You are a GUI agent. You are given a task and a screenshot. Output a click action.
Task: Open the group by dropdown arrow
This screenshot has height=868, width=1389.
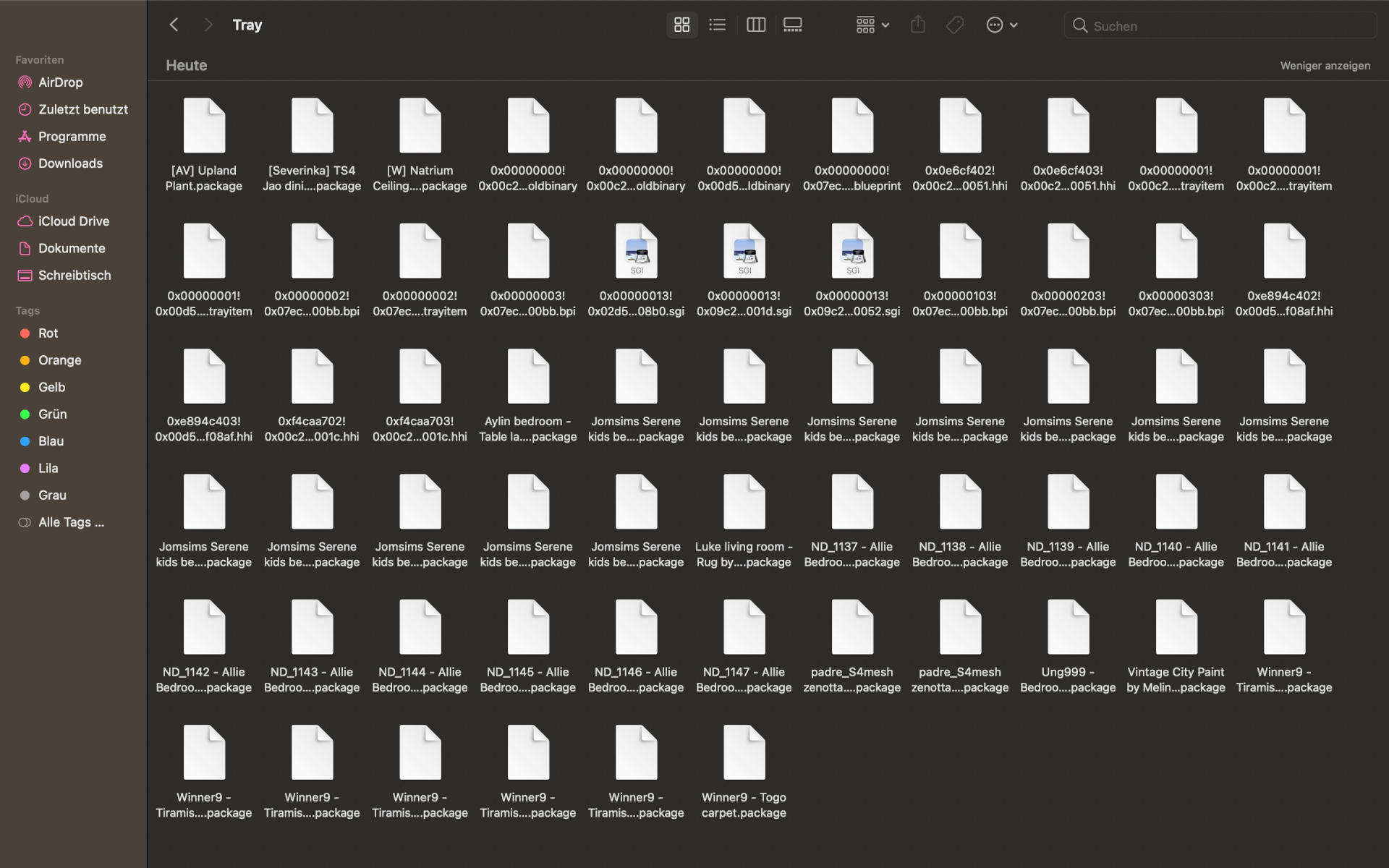pos(885,25)
